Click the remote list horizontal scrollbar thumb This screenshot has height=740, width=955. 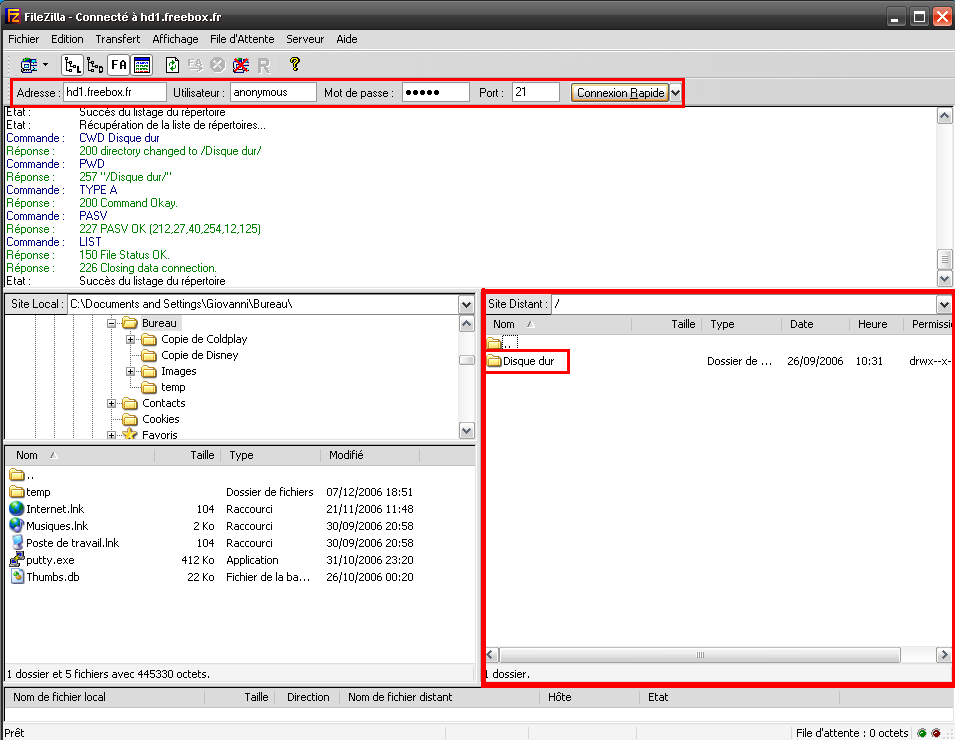pyautogui.click(x=700, y=655)
